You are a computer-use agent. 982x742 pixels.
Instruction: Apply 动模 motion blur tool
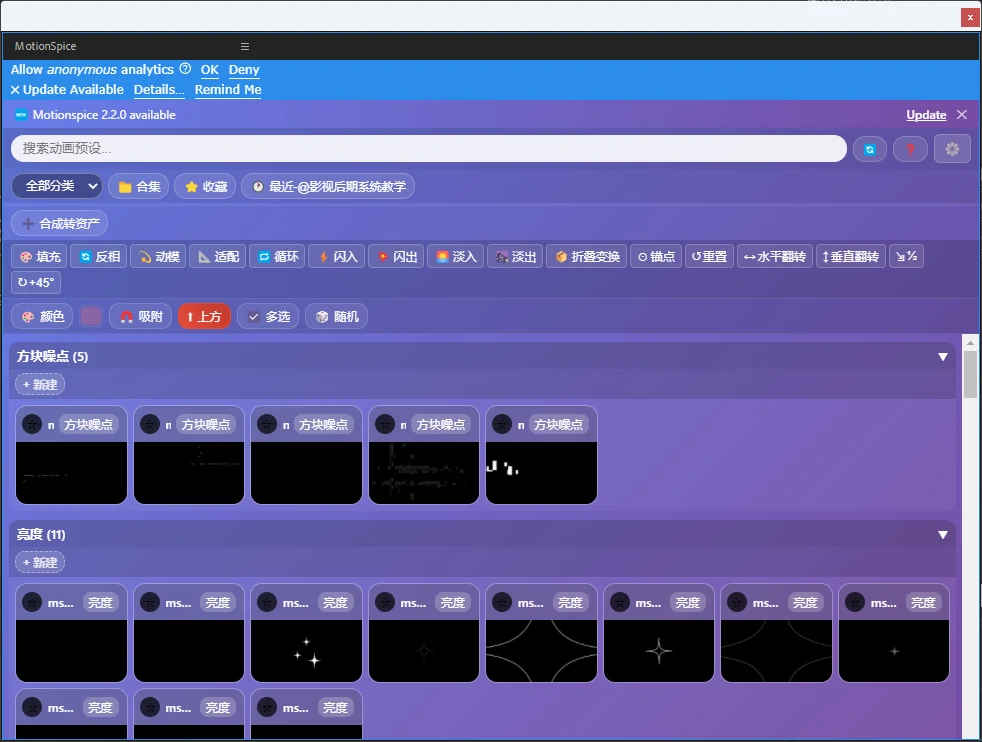[x=158, y=257]
